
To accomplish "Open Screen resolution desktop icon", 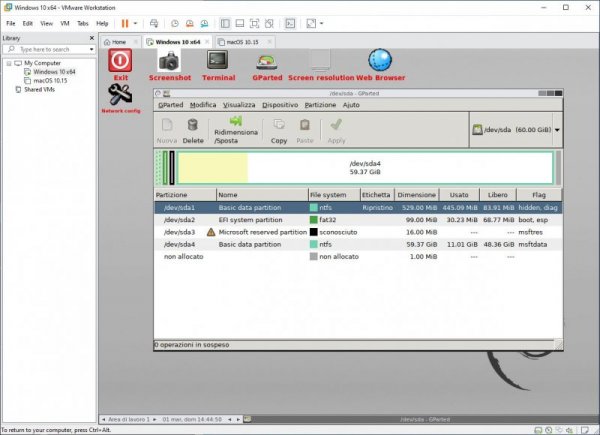I will click(320, 60).
